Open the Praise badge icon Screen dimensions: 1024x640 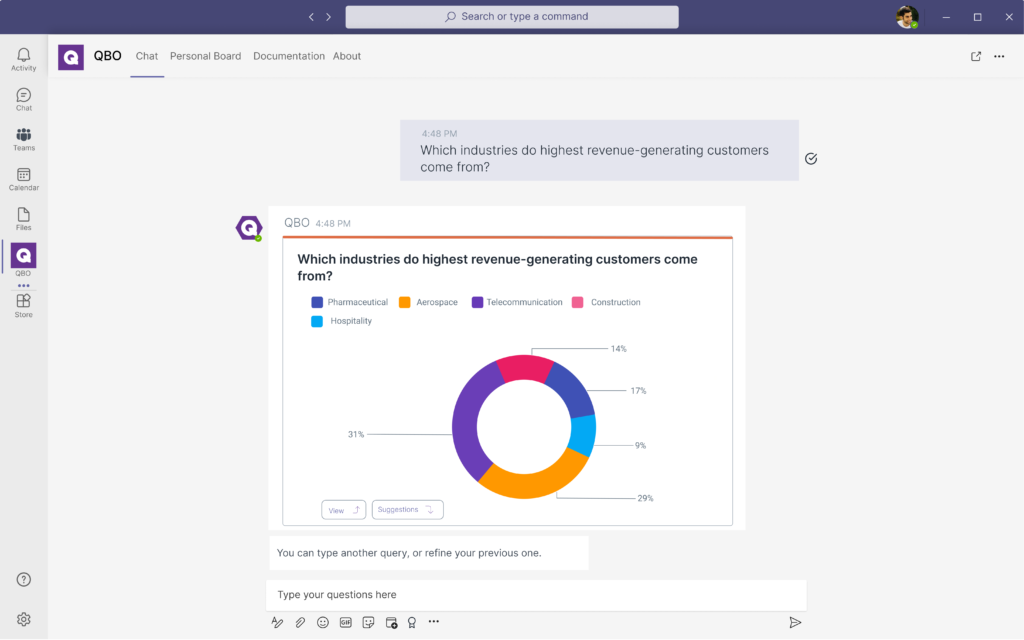(x=411, y=622)
